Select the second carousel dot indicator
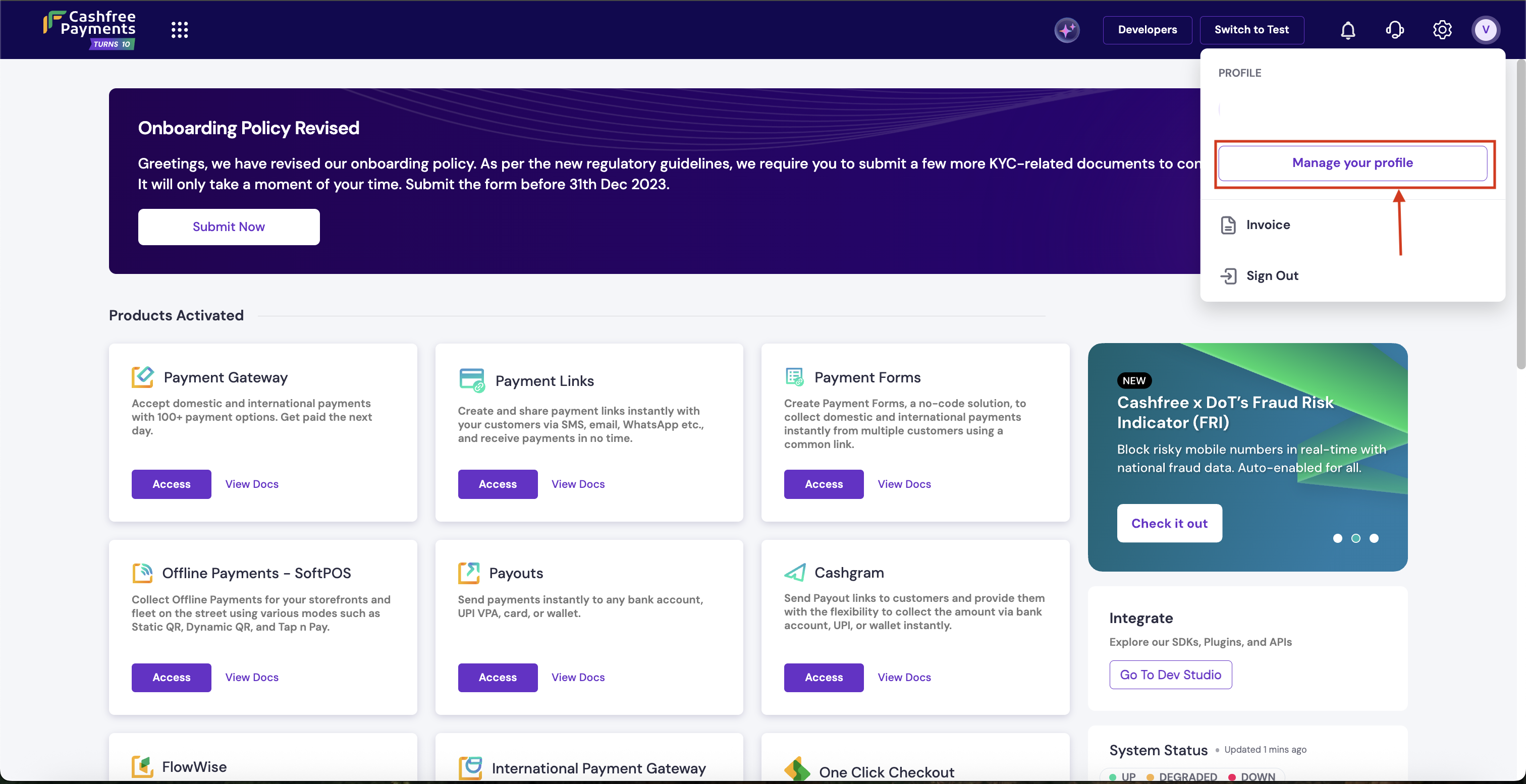The image size is (1526, 784). pyautogui.click(x=1356, y=538)
